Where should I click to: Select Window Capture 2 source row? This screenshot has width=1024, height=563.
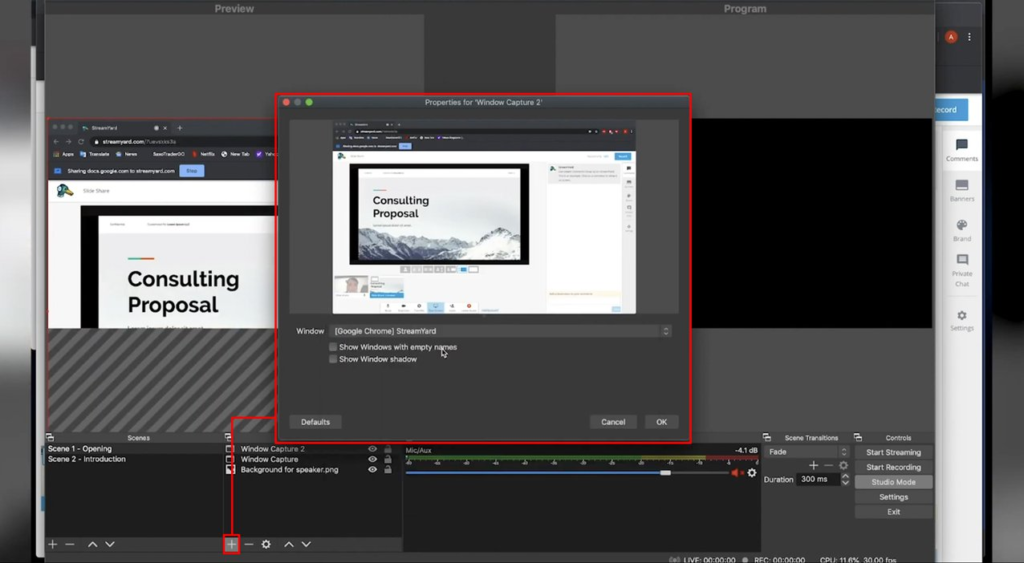[x=312, y=449]
